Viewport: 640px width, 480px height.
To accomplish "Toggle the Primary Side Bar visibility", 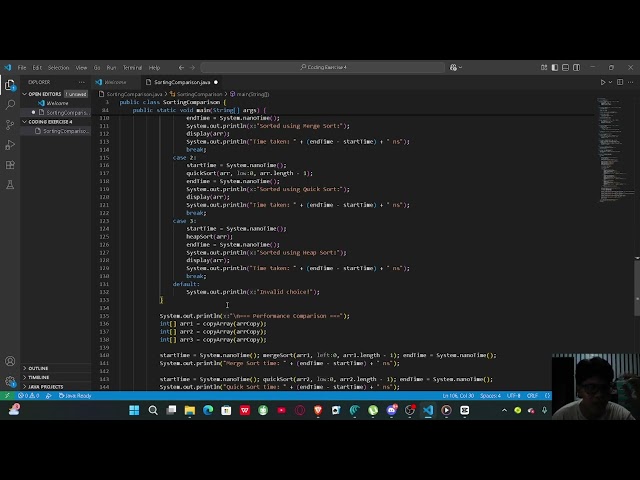I will click(555, 67).
